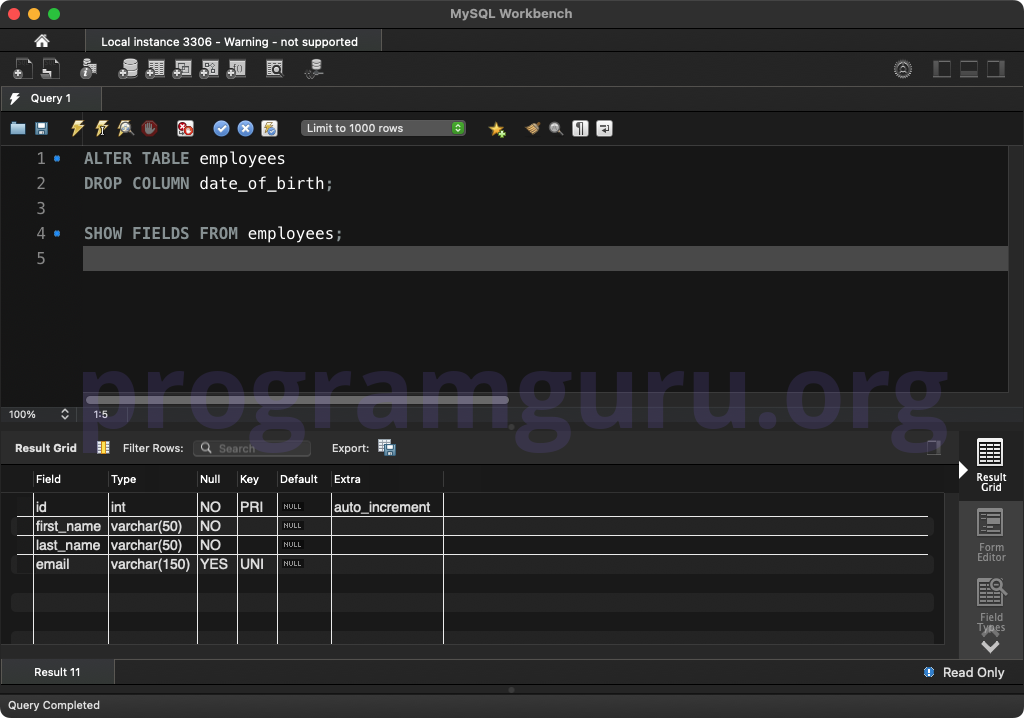Search table data icon in main toolbar
The image size is (1024, 718).
275,69
